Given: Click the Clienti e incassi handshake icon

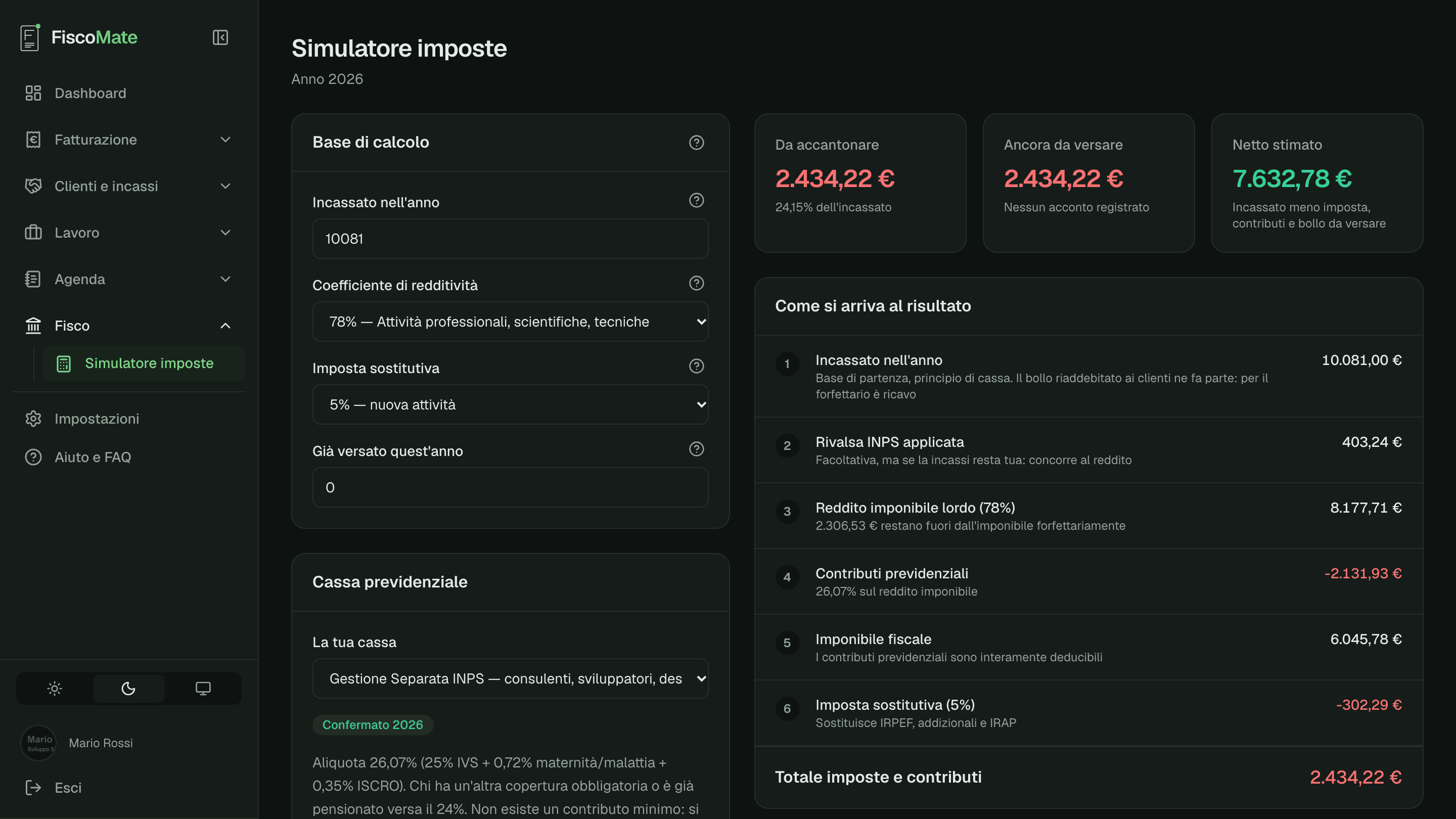Looking at the screenshot, I should [x=33, y=186].
